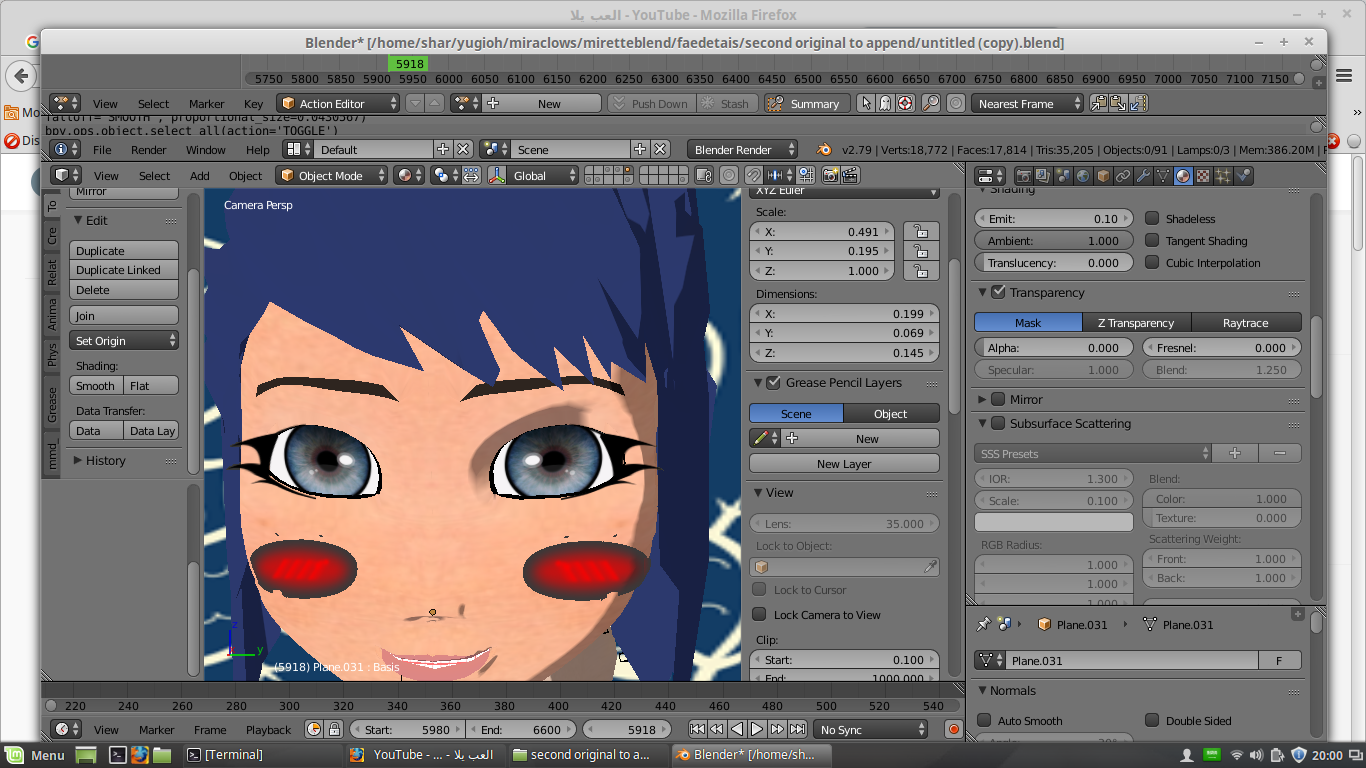
Task: Enable Lock Camera to View checkbox
Action: (x=759, y=615)
